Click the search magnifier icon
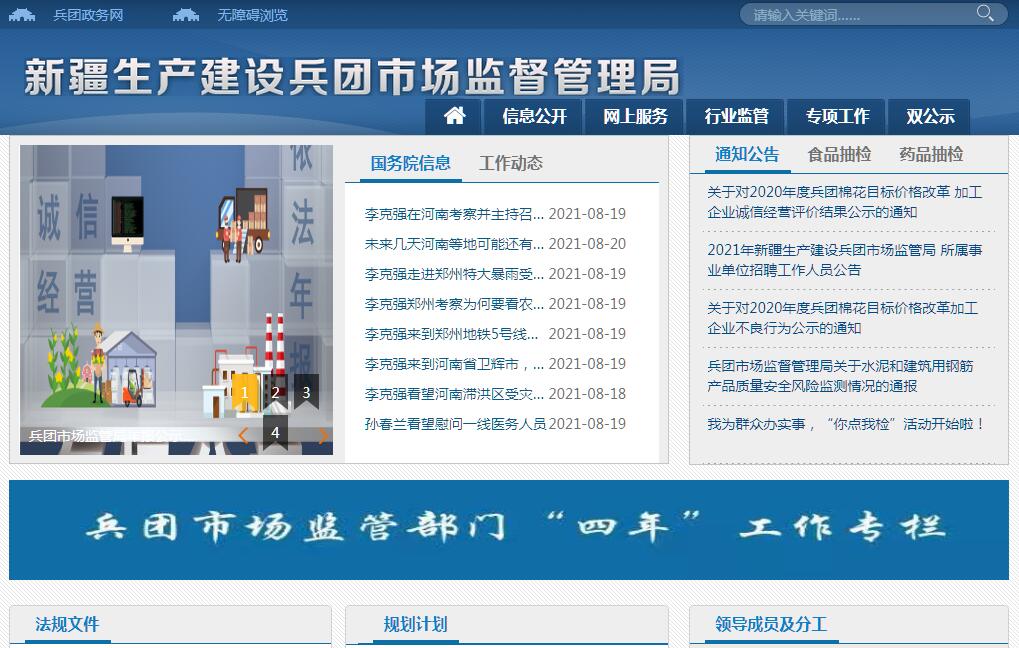Screen dimensions: 1019x648 click(985, 13)
